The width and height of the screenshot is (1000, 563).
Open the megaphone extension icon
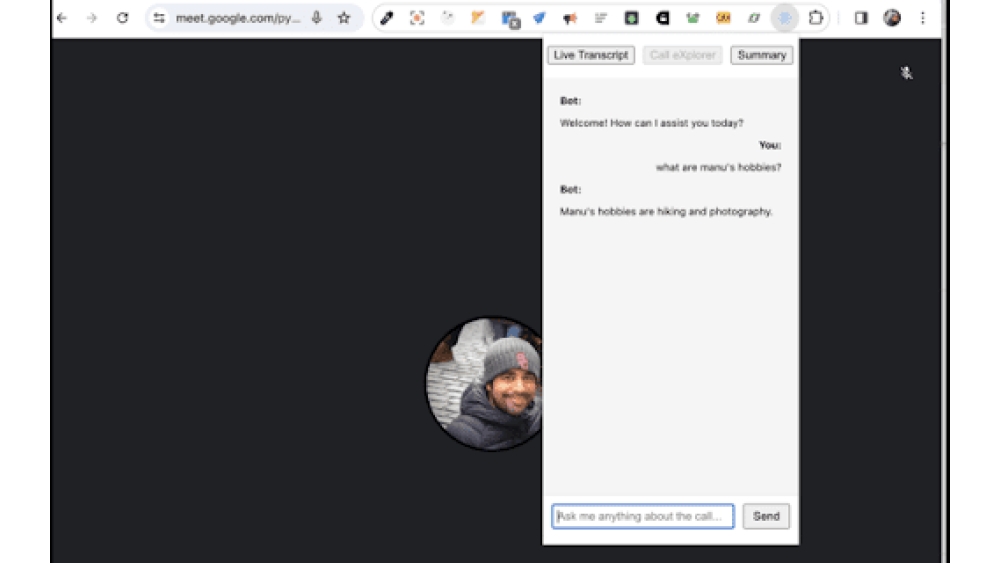point(570,18)
